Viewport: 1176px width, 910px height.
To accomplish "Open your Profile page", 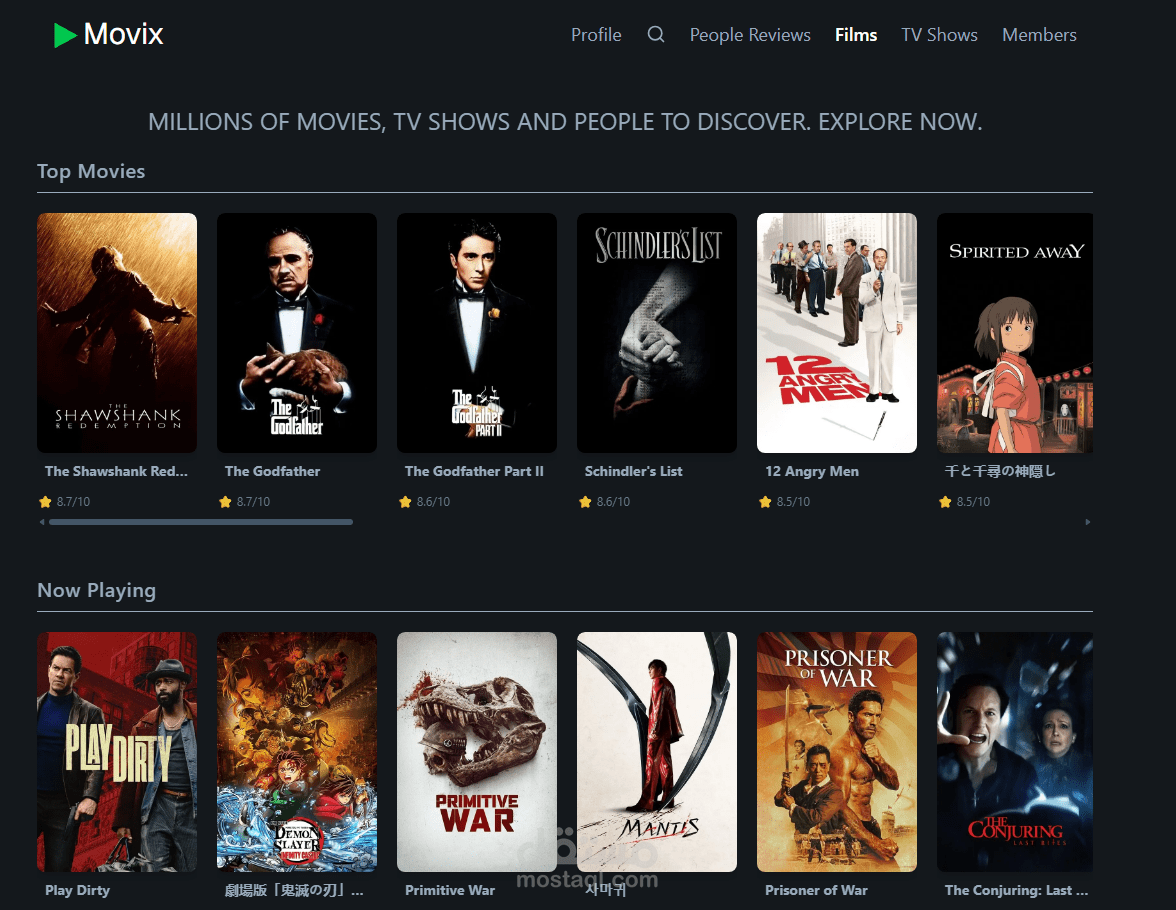I will 596,34.
